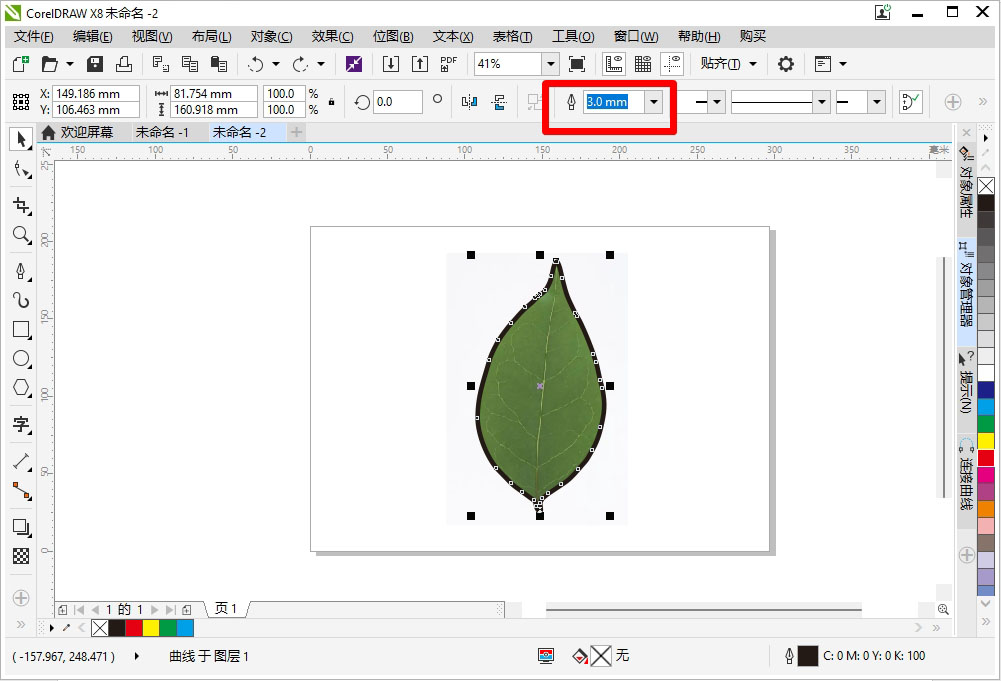Toggle the lock ratio padlock
Screen dimensions: 1001x681
[x=331, y=101]
